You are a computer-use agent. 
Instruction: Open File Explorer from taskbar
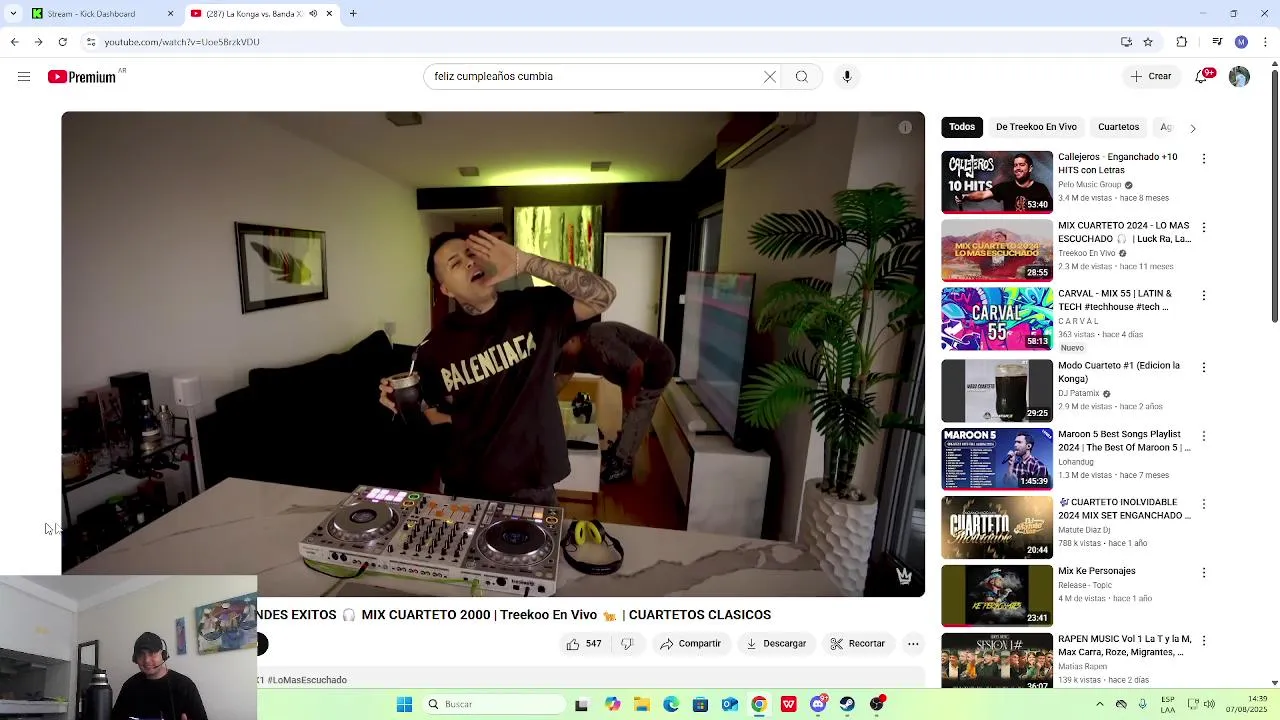pyautogui.click(x=641, y=705)
